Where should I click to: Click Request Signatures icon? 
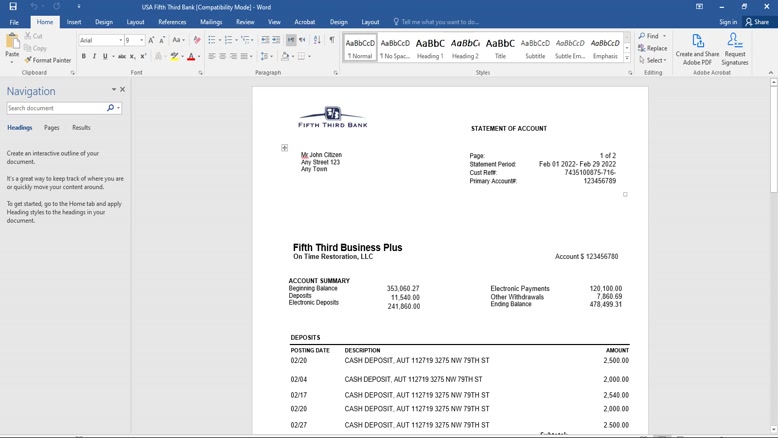(x=734, y=48)
